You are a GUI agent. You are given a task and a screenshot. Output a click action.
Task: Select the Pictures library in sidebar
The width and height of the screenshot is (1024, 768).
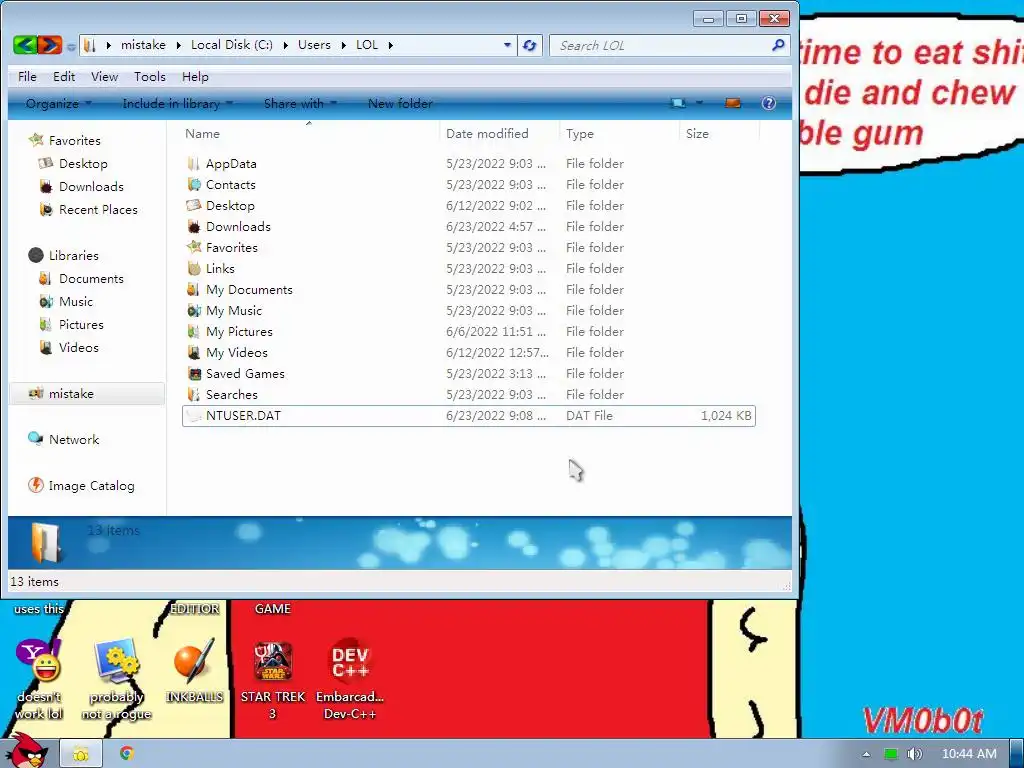tap(71, 325)
